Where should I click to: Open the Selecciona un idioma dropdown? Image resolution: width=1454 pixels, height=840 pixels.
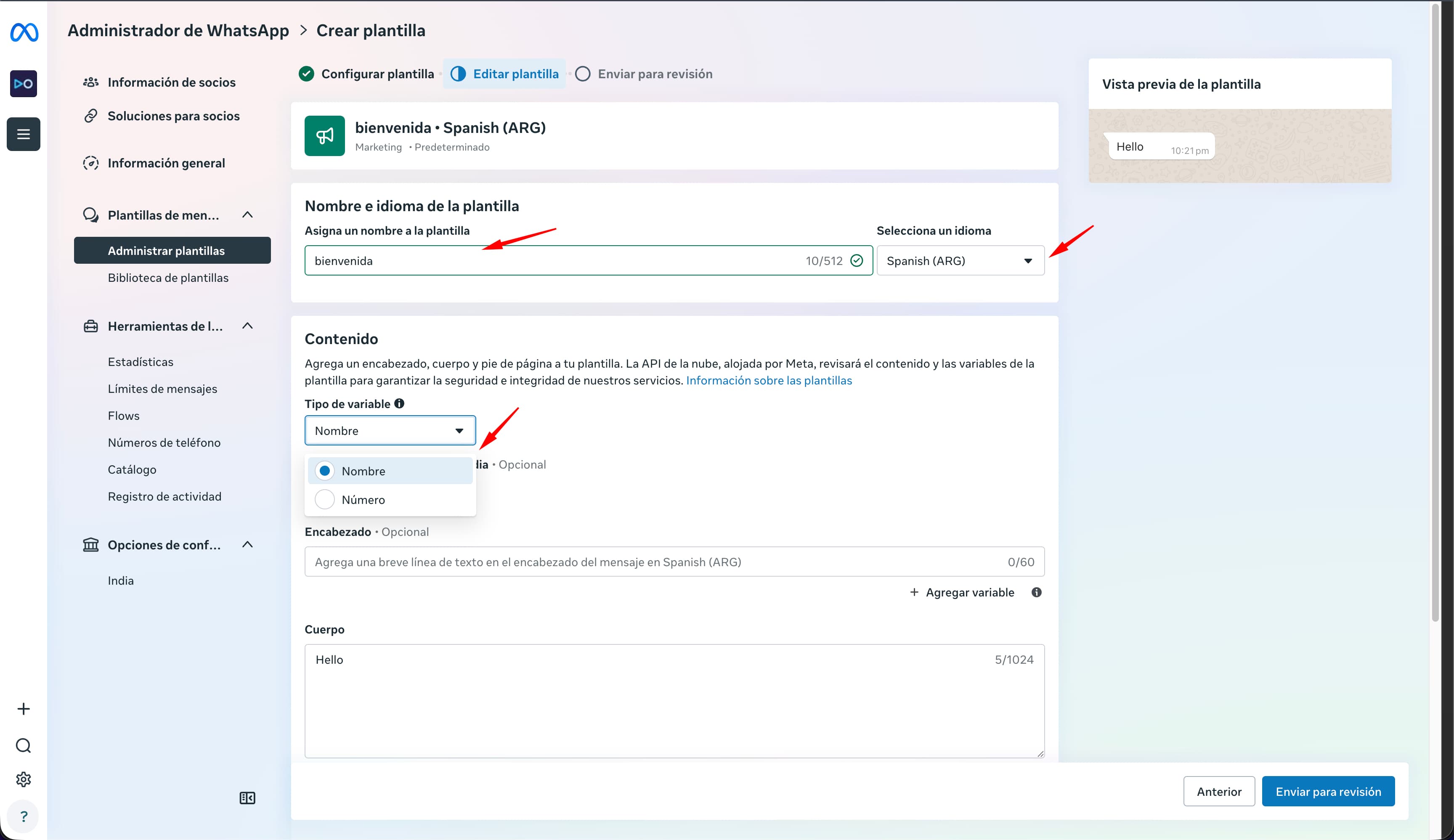pyautogui.click(x=960, y=261)
